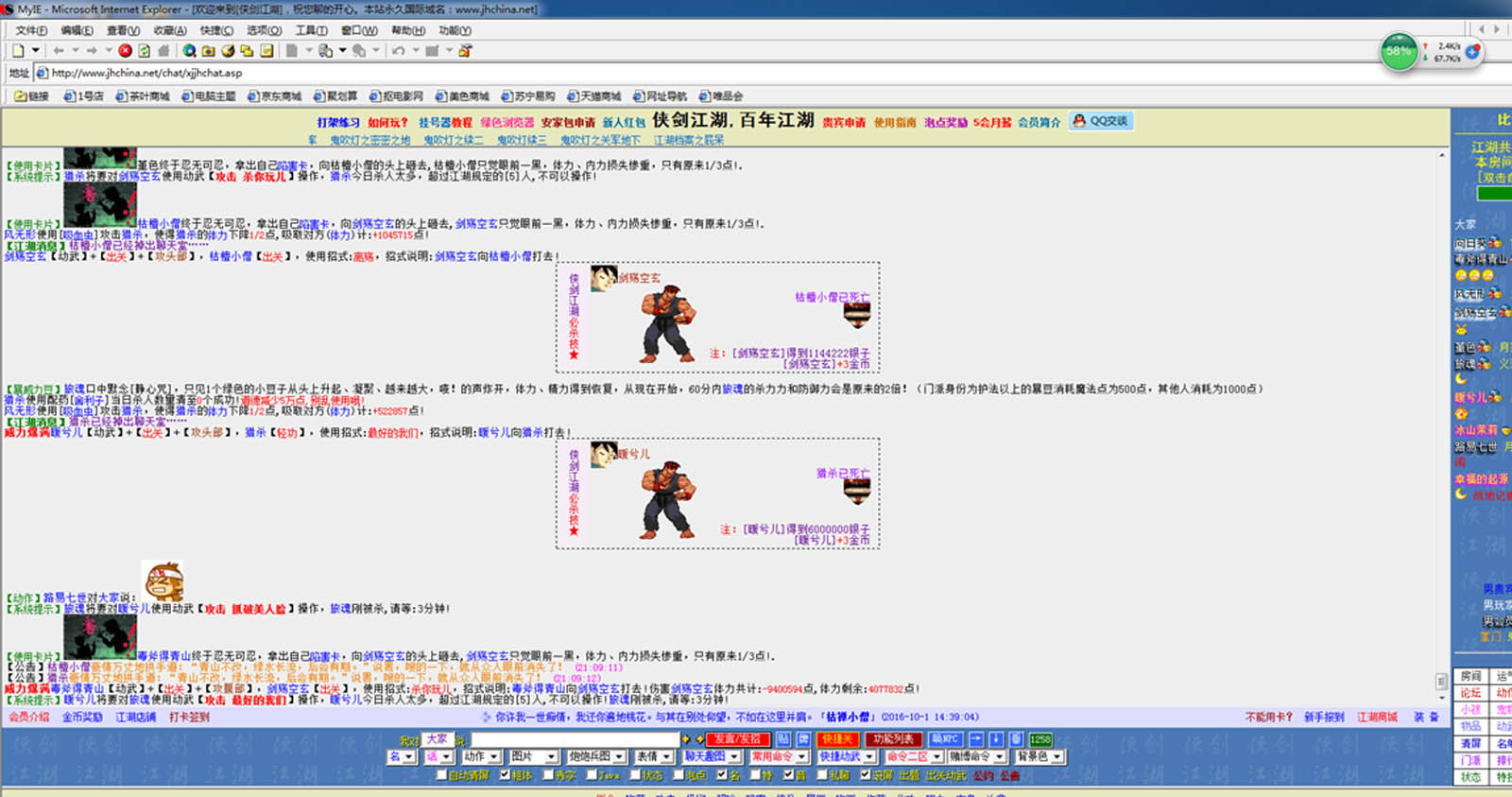Click the 功能列表 function list button
Screen dimensions: 1512x797
(x=894, y=739)
